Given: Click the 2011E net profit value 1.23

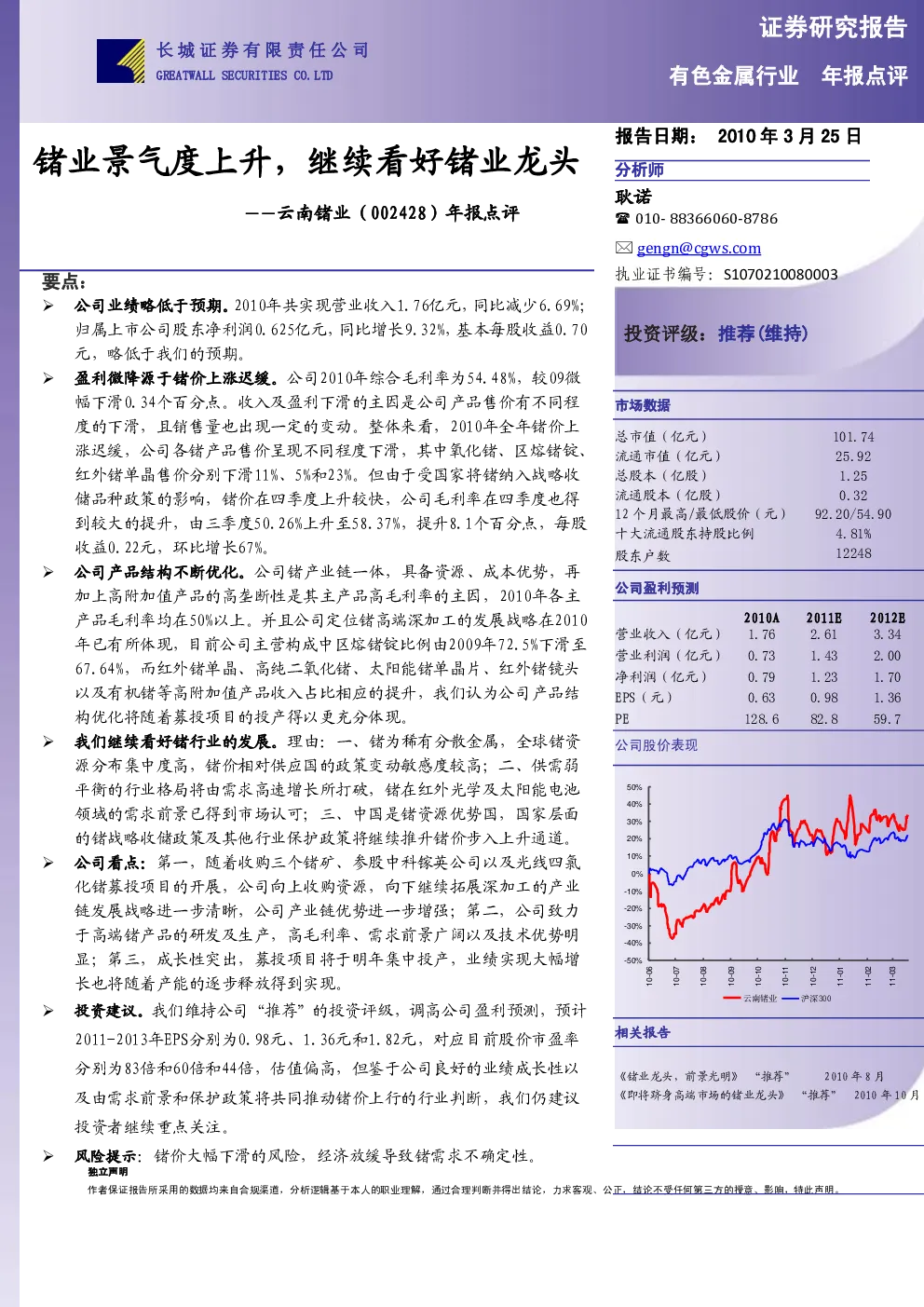Looking at the screenshot, I should (823, 677).
